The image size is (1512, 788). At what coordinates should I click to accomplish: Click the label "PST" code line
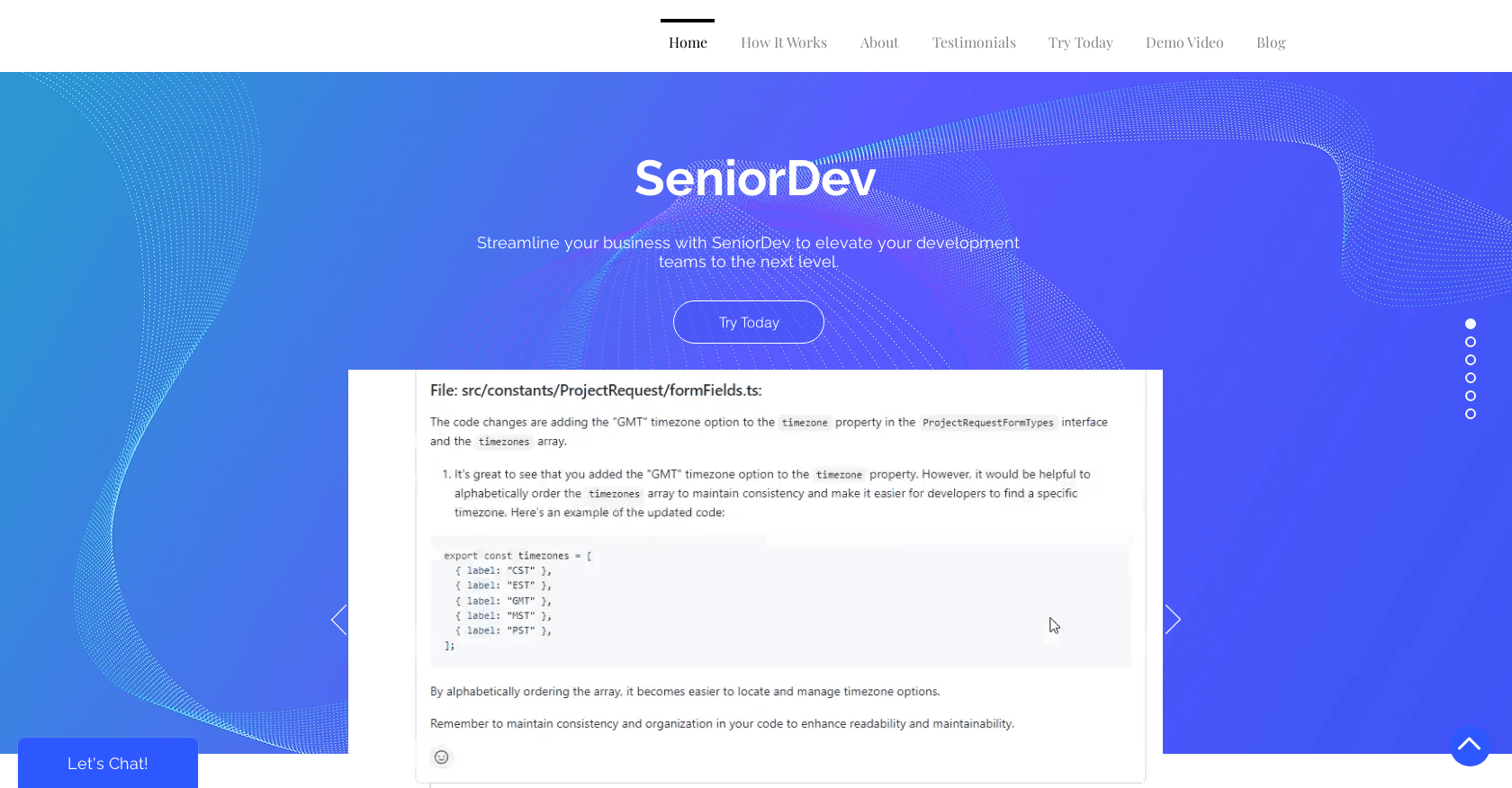tap(503, 631)
